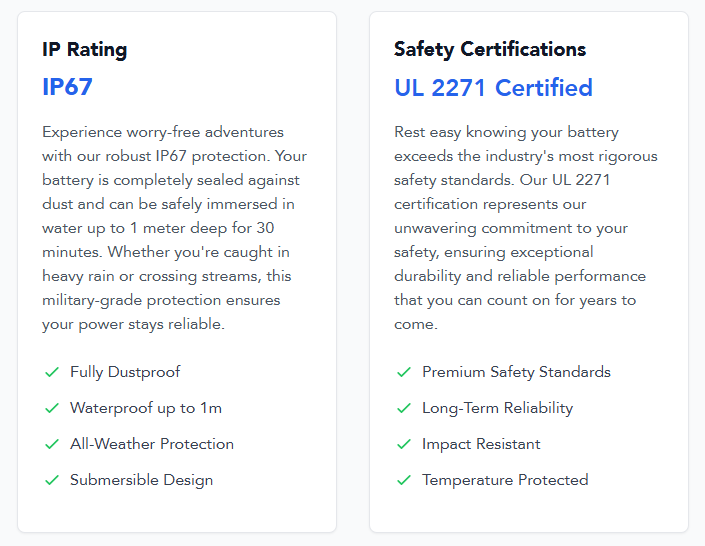Select the checkmark icon for All-Weather Protection
Screen dimensions: 705x546
(52, 444)
